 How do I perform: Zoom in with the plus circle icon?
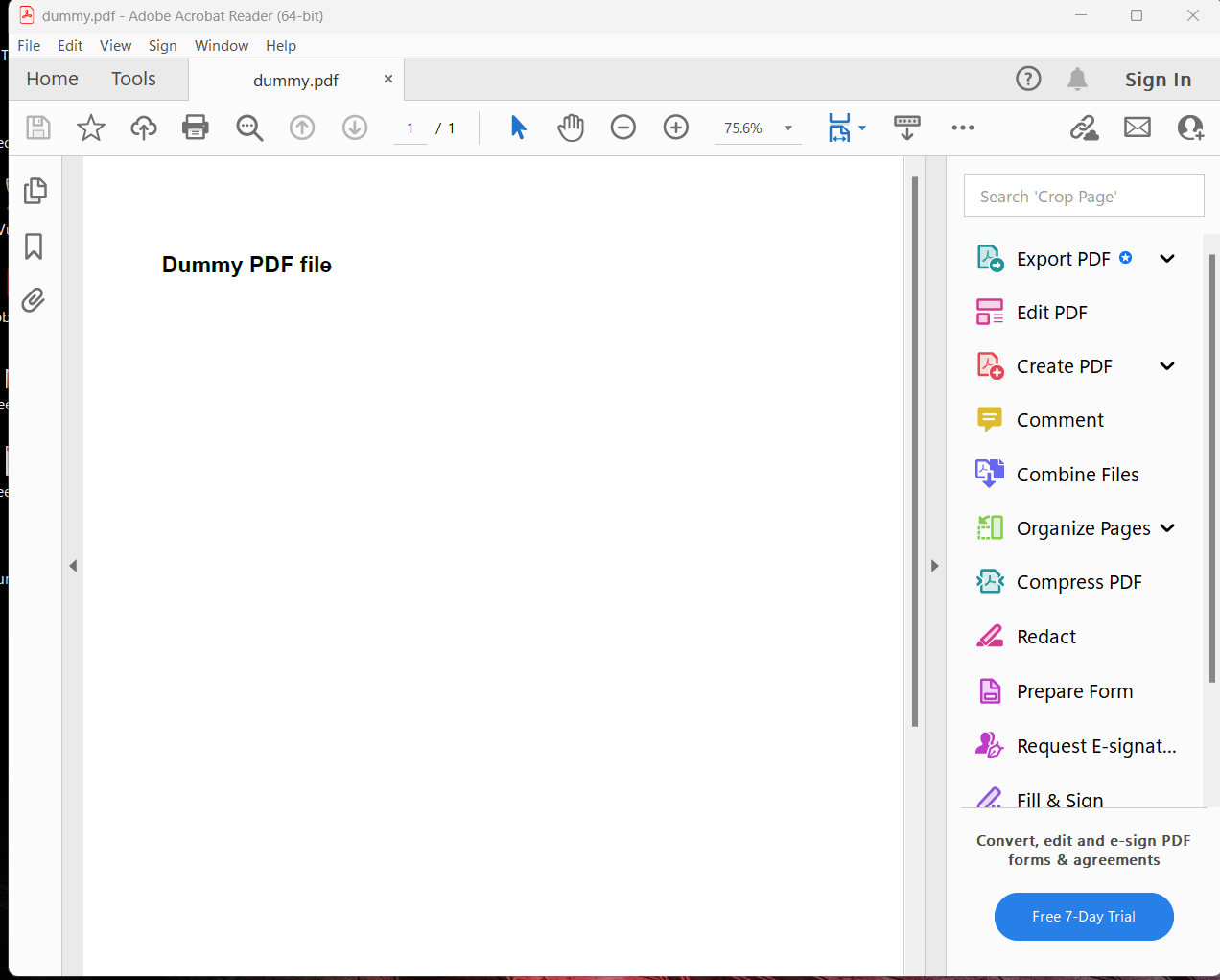click(676, 128)
